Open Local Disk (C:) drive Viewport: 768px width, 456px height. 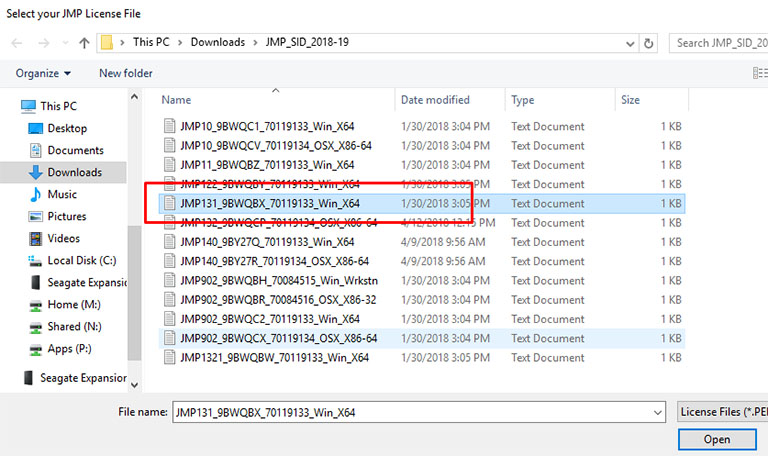(x=72, y=261)
